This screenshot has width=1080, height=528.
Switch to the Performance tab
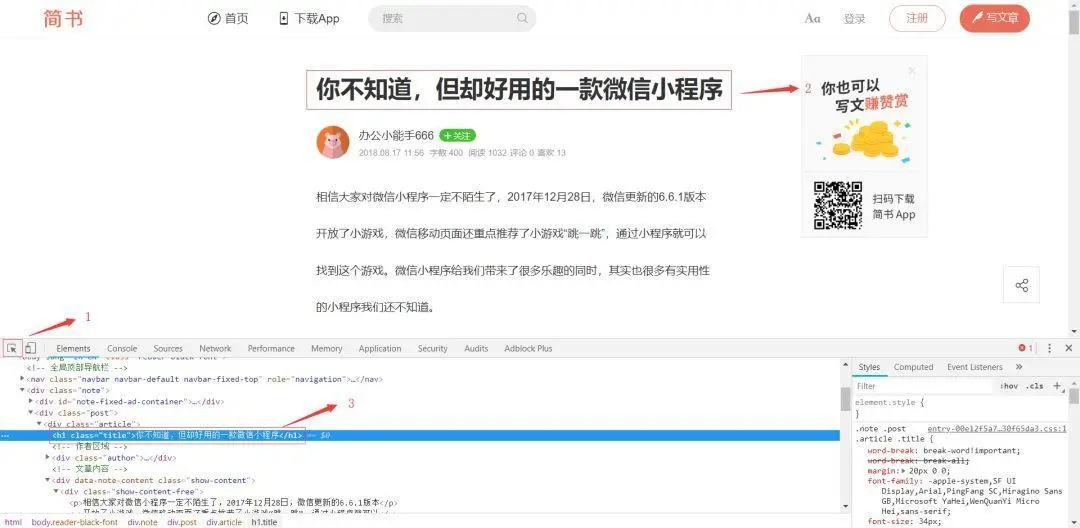tap(271, 348)
